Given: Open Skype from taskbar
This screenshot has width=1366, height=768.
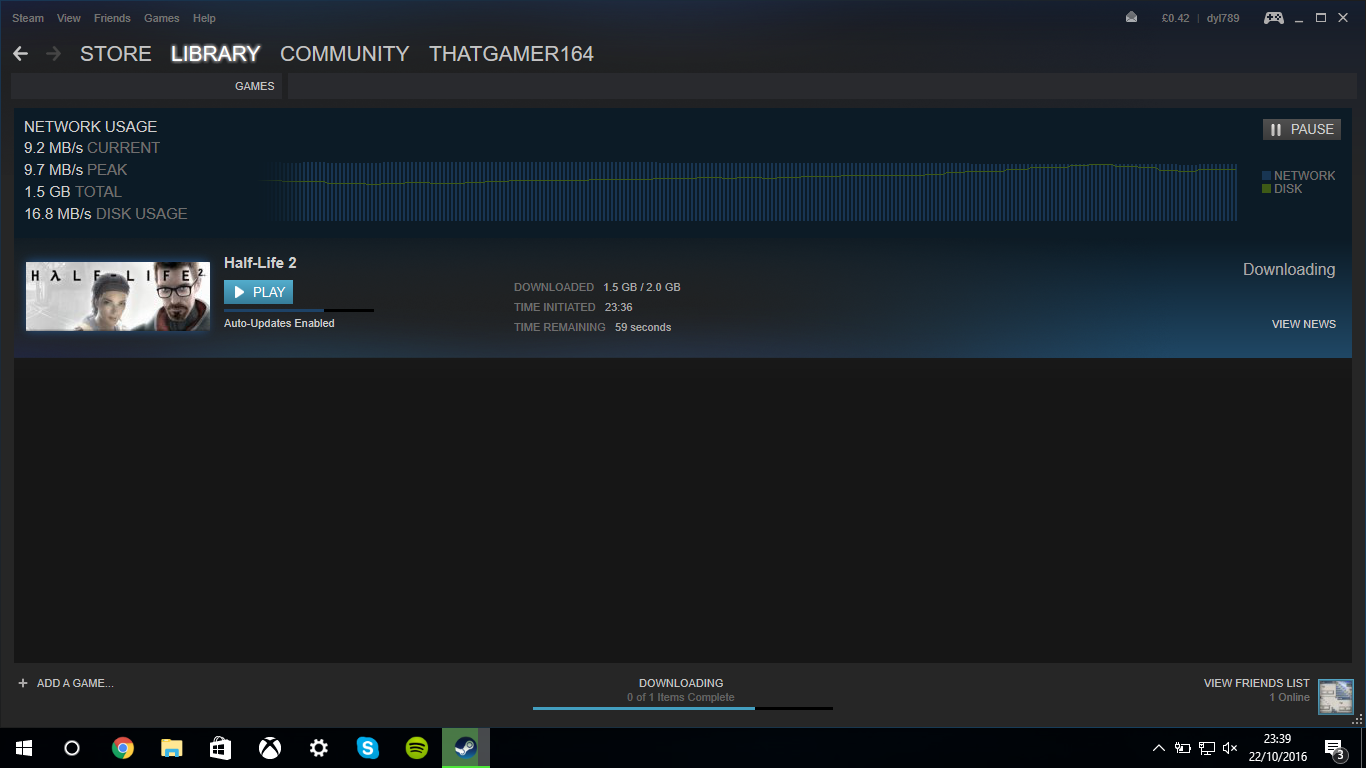Looking at the screenshot, I should [x=368, y=748].
